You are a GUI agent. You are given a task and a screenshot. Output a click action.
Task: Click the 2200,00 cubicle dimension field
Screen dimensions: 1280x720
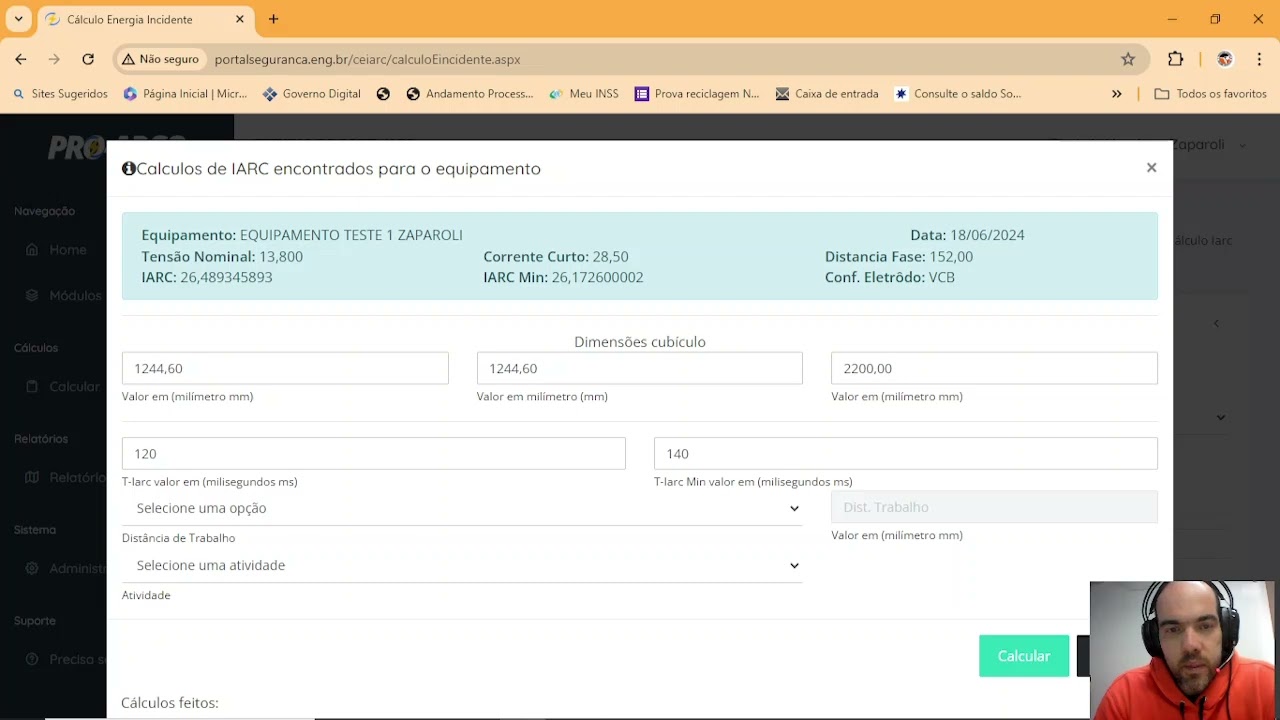[994, 368]
